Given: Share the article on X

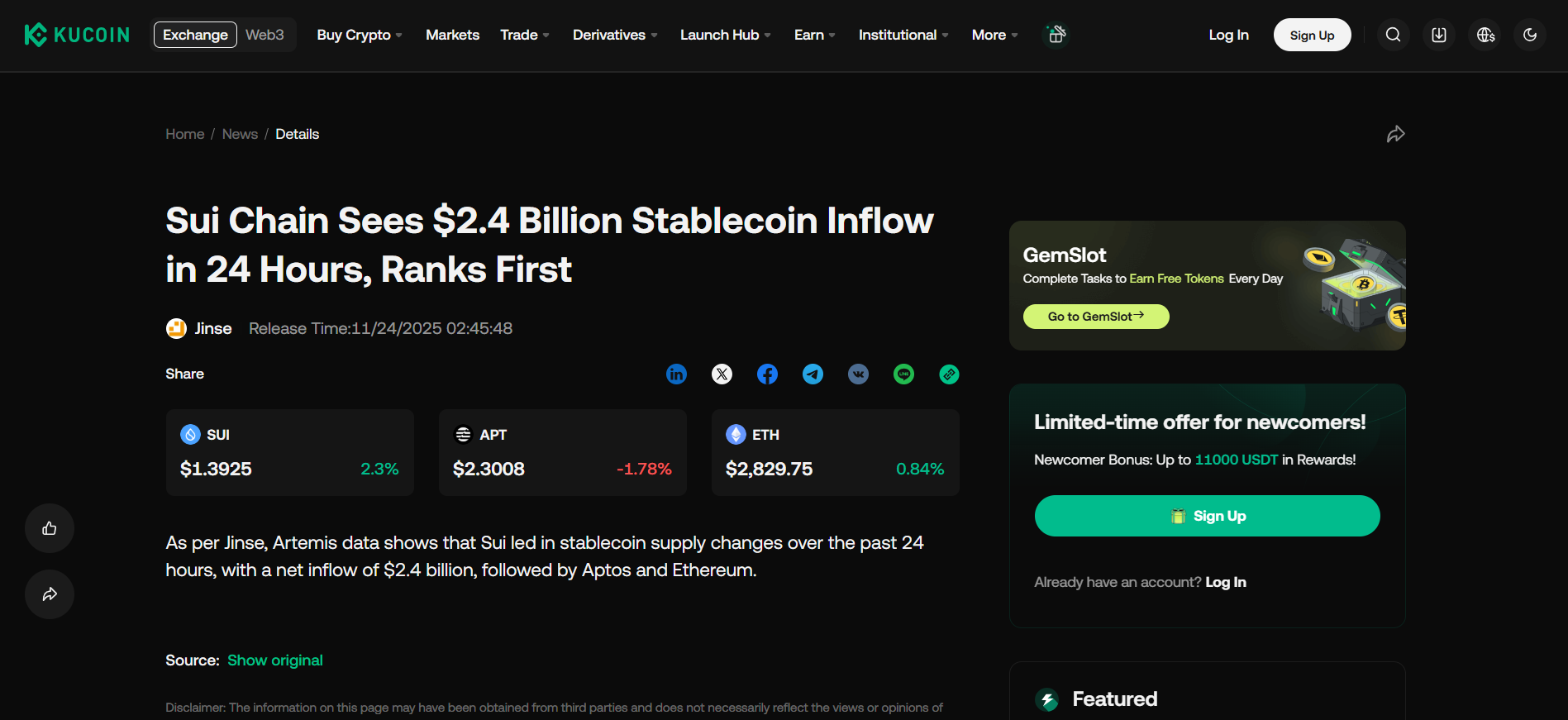Looking at the screenshot, I should click(x=722, y=374).
